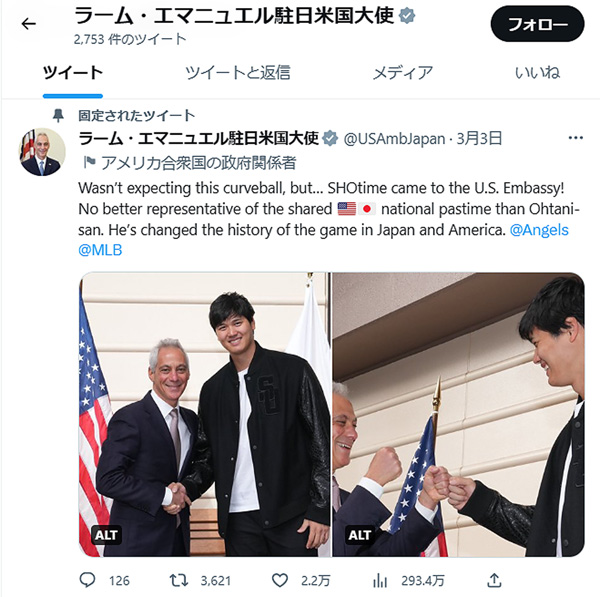600x597 pixels.
Task: Click the verified badge in the header
Action: click(407, 16)
